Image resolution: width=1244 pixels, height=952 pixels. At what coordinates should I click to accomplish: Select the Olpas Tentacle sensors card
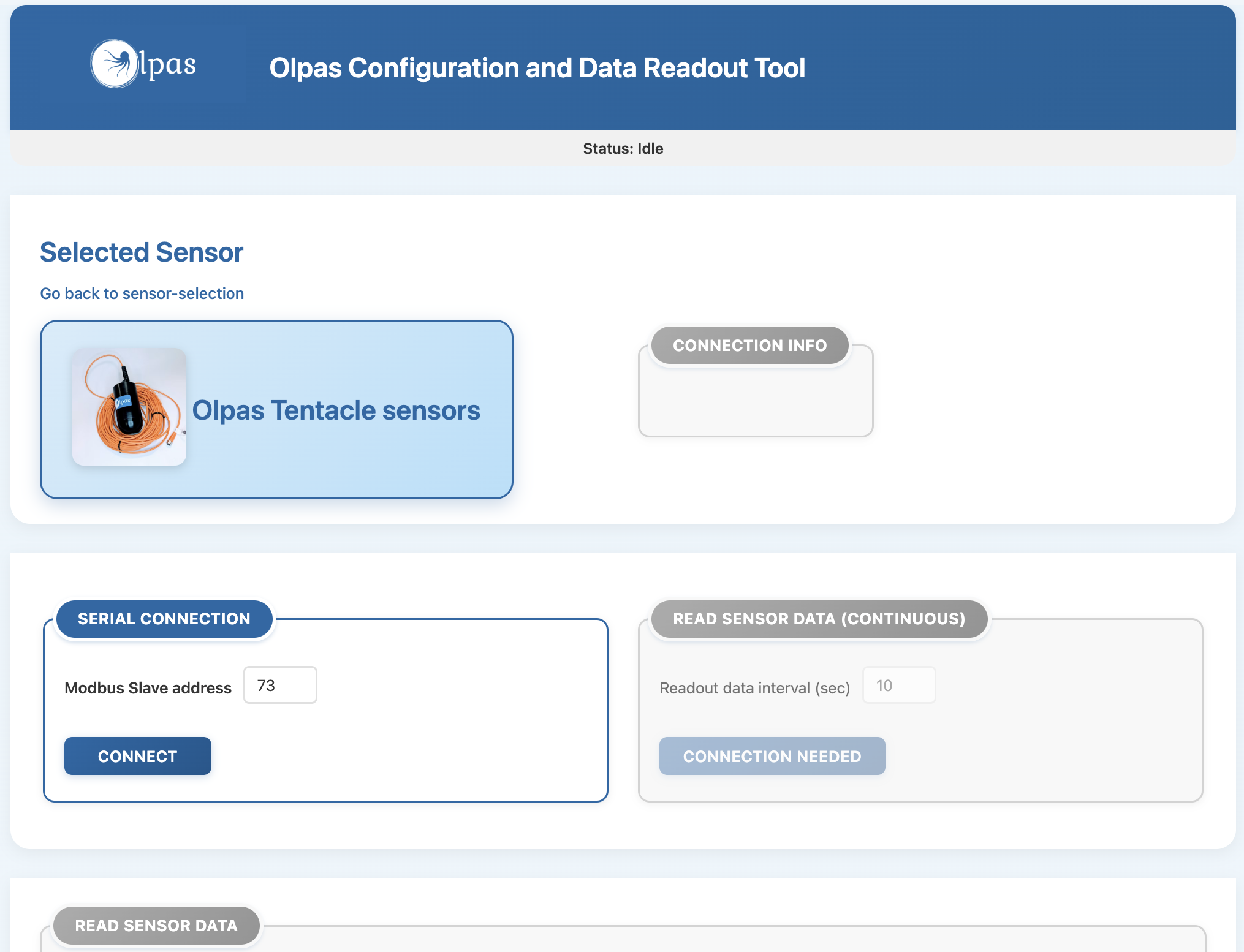[343, 466]
